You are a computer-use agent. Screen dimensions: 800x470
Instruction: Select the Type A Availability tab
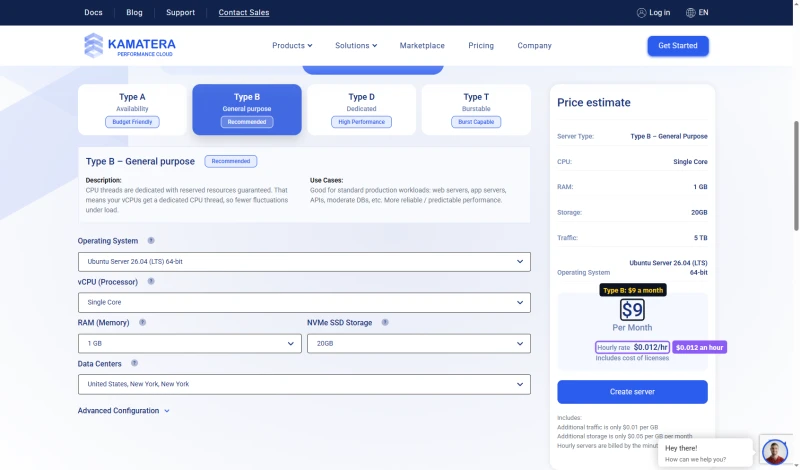(132, 110)
